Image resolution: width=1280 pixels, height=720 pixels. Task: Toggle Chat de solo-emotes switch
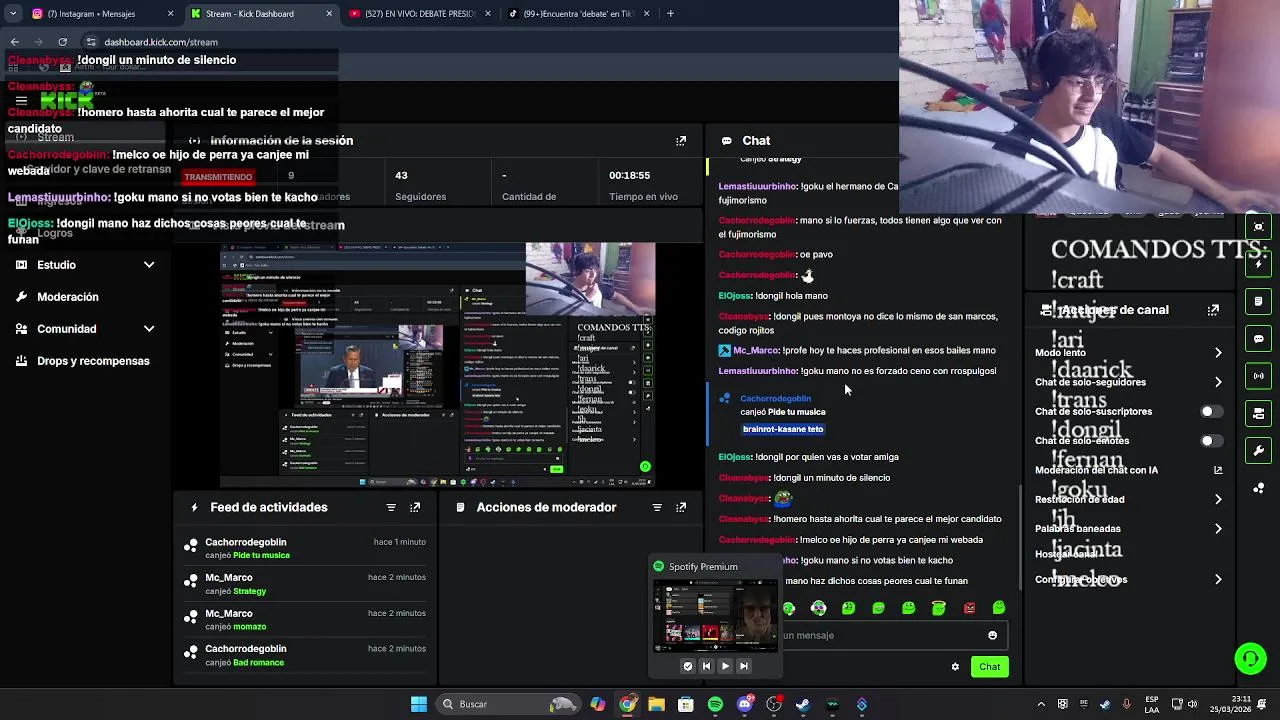tap(1210, 441)
